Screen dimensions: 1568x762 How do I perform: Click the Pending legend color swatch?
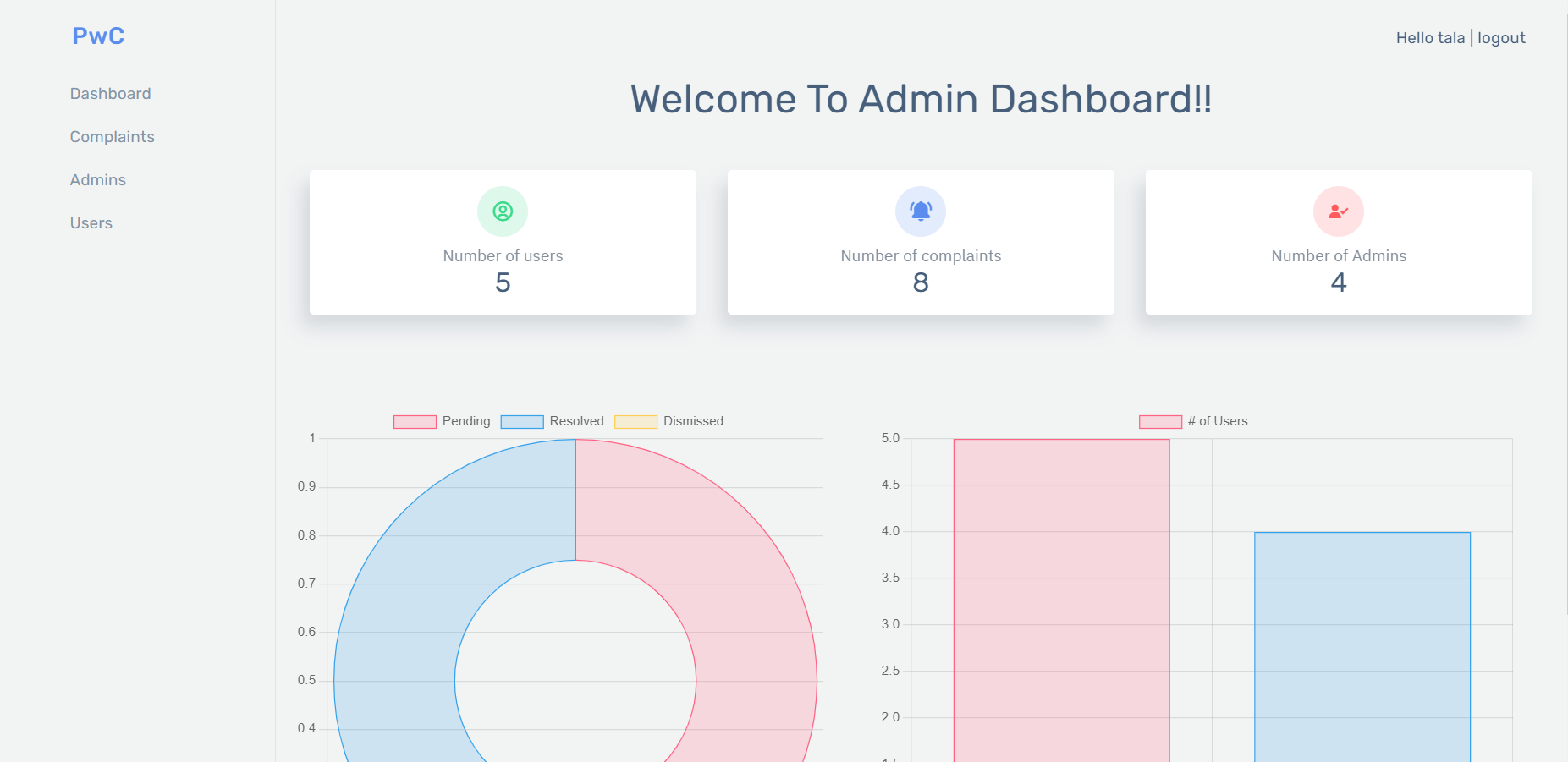[x=414, y=420]
